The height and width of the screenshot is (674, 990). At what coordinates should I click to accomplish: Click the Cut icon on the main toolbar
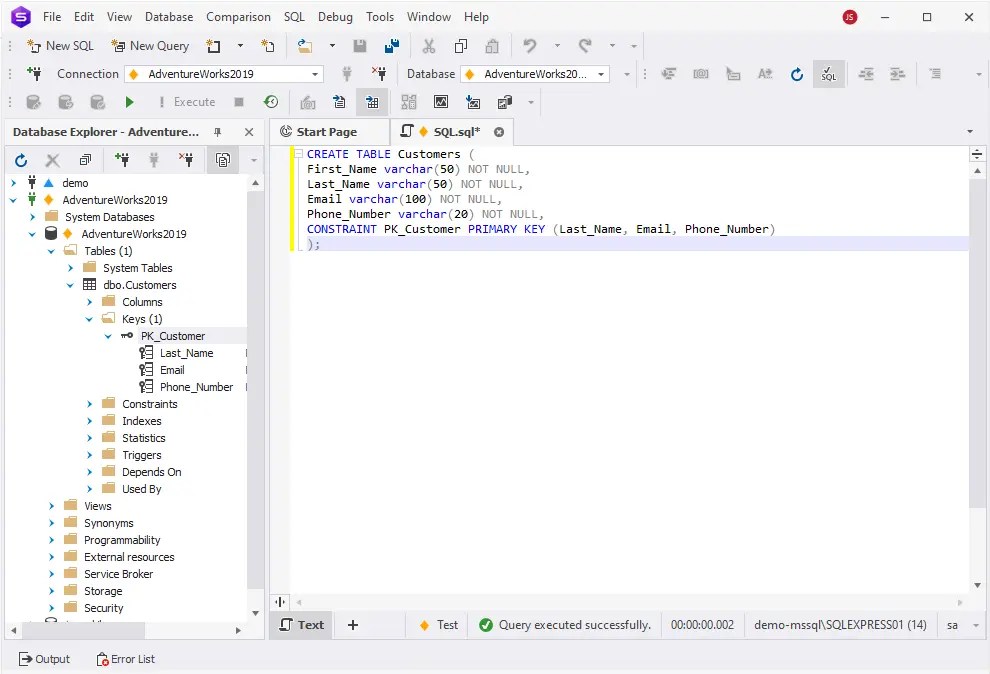point(427,45)
